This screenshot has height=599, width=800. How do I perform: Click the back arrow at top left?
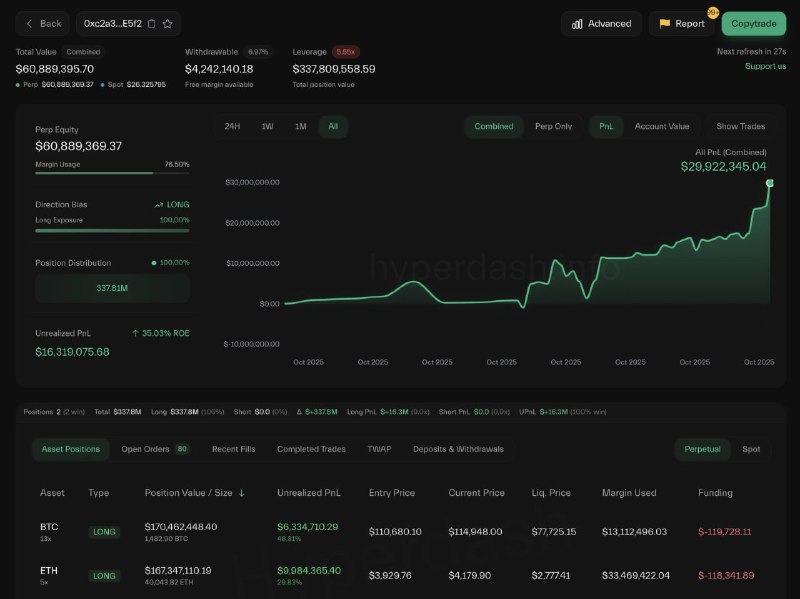click(30, 23)
